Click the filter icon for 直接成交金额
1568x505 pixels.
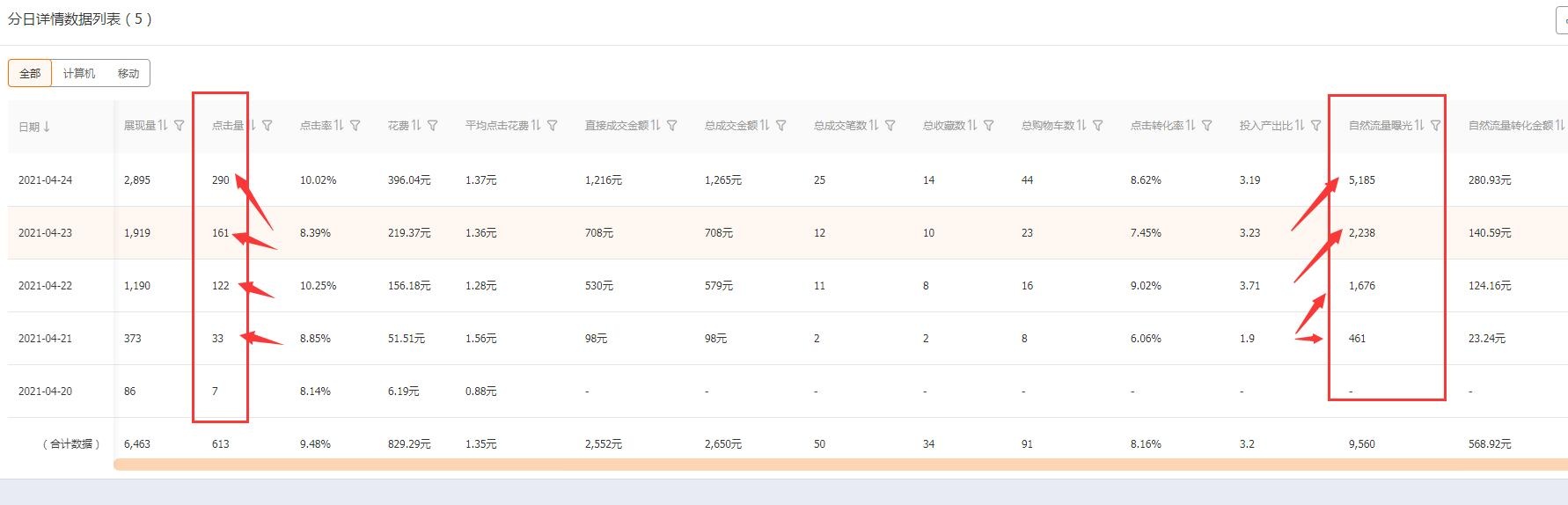click(x=672, y=126)
